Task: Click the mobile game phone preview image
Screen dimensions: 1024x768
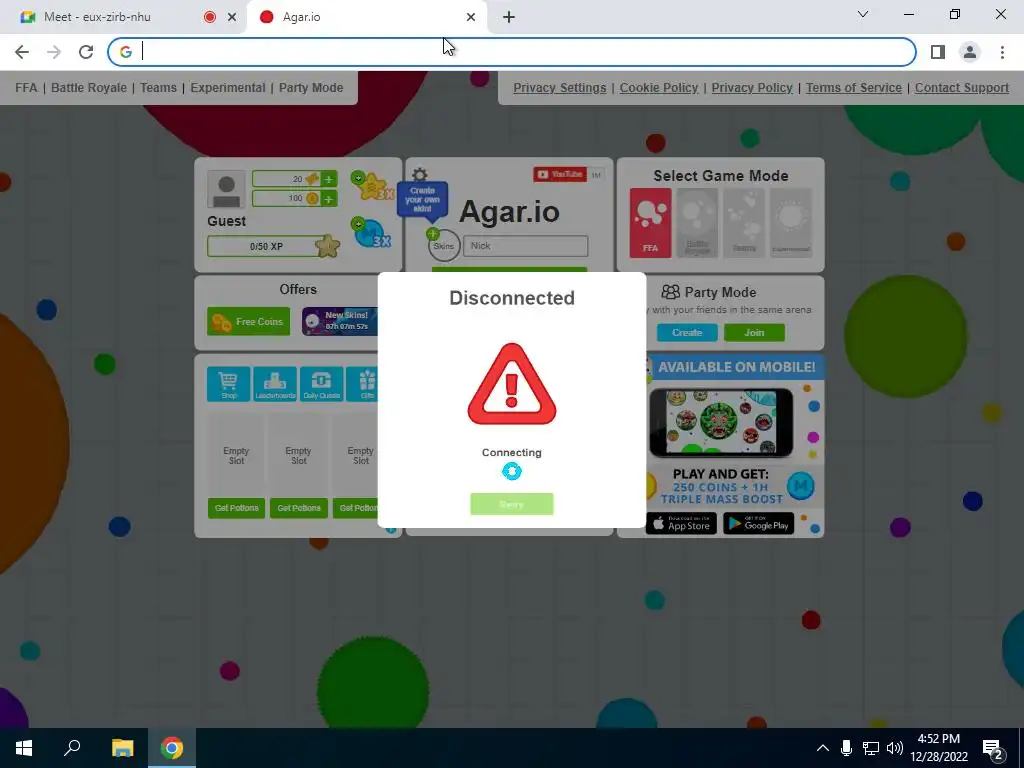Action: pyautogui.click(x=721, y=423)
